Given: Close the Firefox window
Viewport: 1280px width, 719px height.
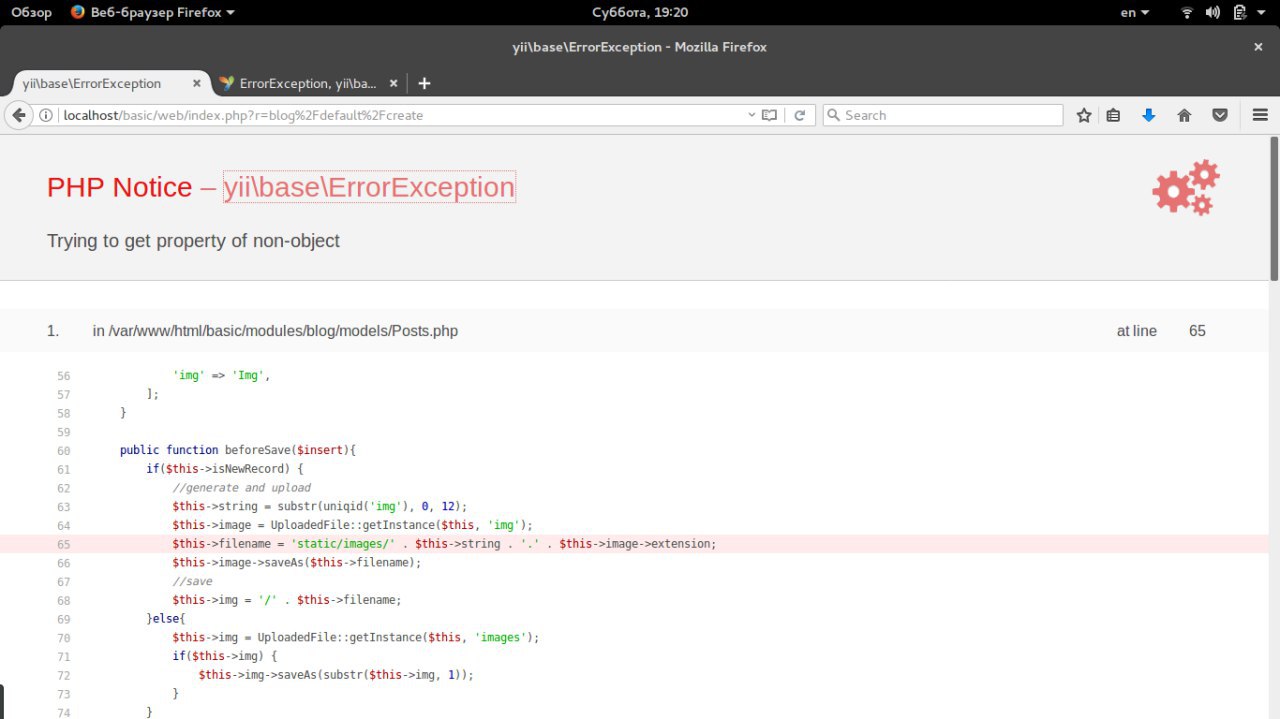Looking at the screenshot, I should pyautogui.click(x=1258, y=47).
